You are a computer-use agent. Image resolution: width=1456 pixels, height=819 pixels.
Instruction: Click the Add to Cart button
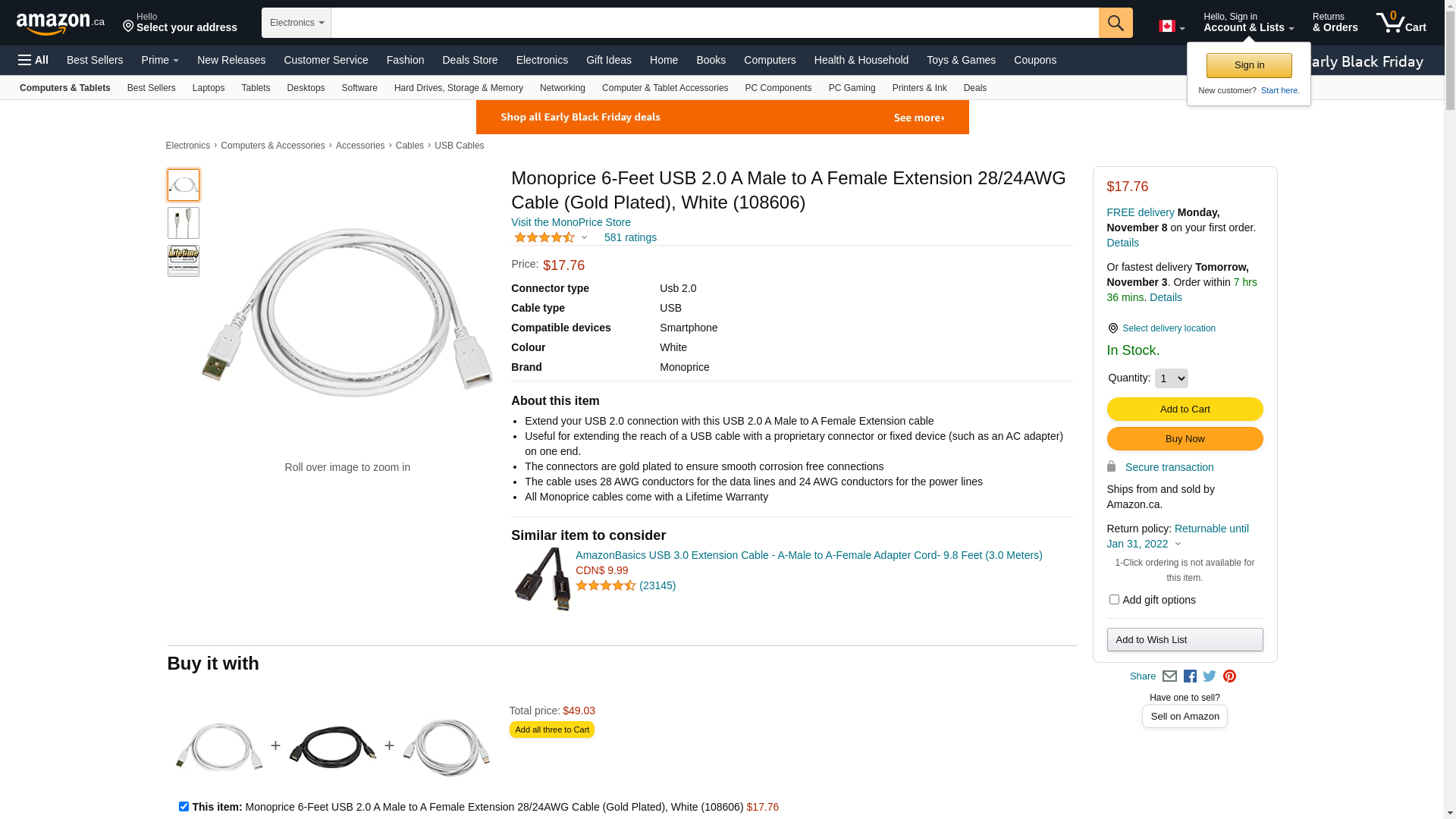pyautogui.click(x=1185, y=409)
